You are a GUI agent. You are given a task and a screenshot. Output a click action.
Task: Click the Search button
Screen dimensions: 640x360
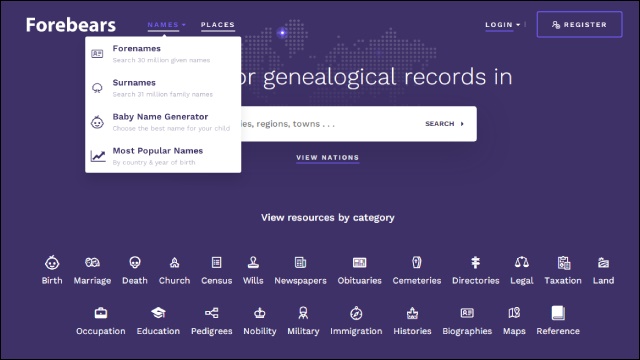(x=444, y=124)
